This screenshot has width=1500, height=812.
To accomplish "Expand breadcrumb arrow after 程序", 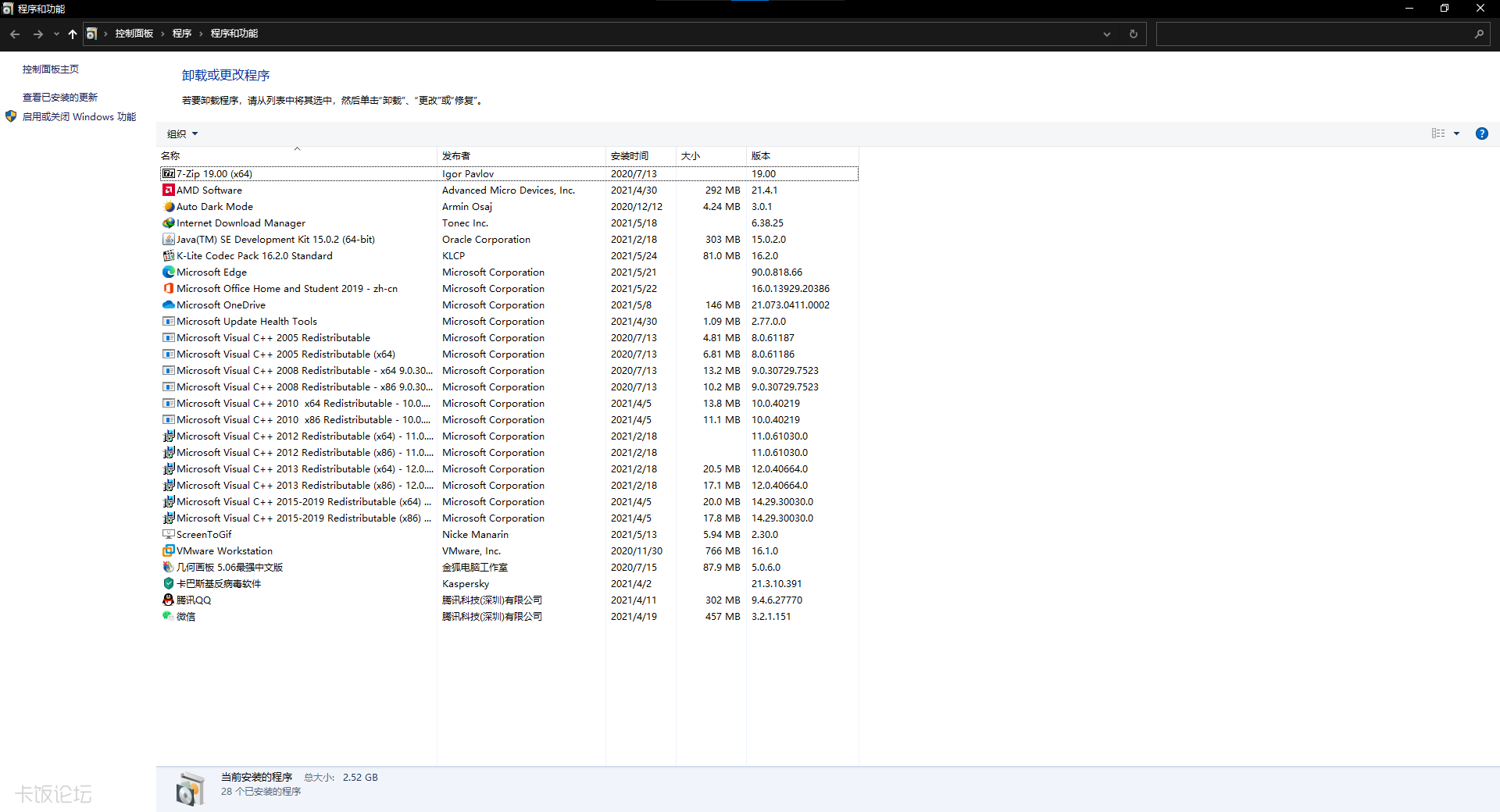I will 201,34.
